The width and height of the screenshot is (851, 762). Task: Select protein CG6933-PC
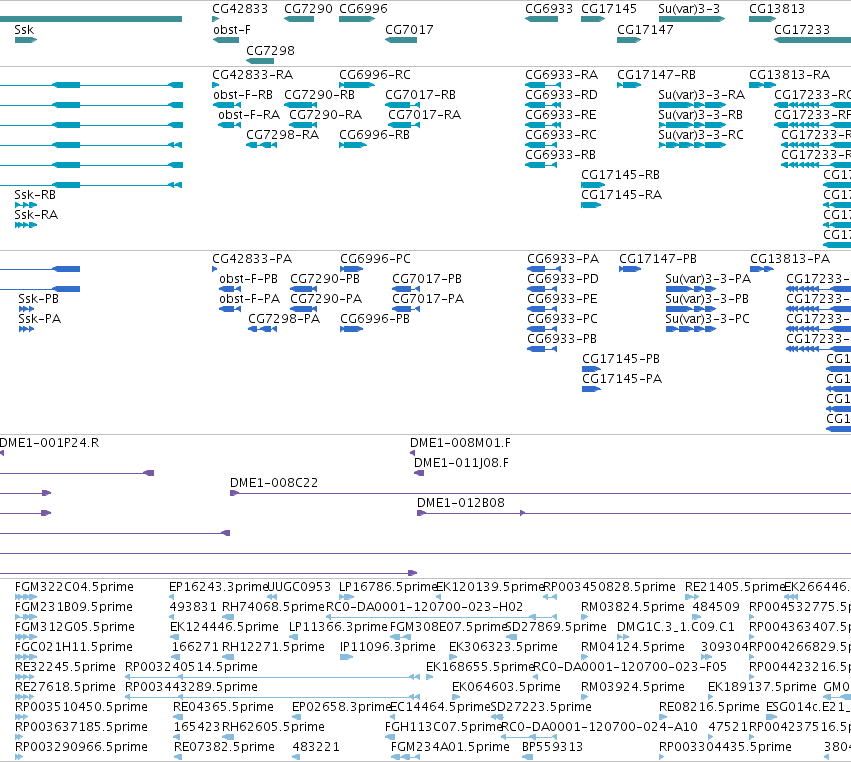click(543, 329)
